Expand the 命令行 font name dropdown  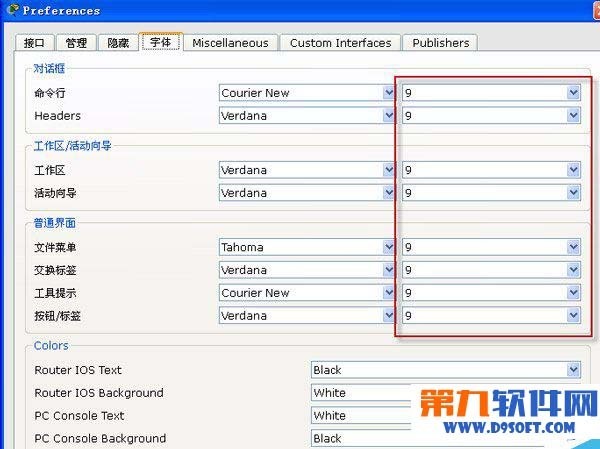[x=388, y=93]
